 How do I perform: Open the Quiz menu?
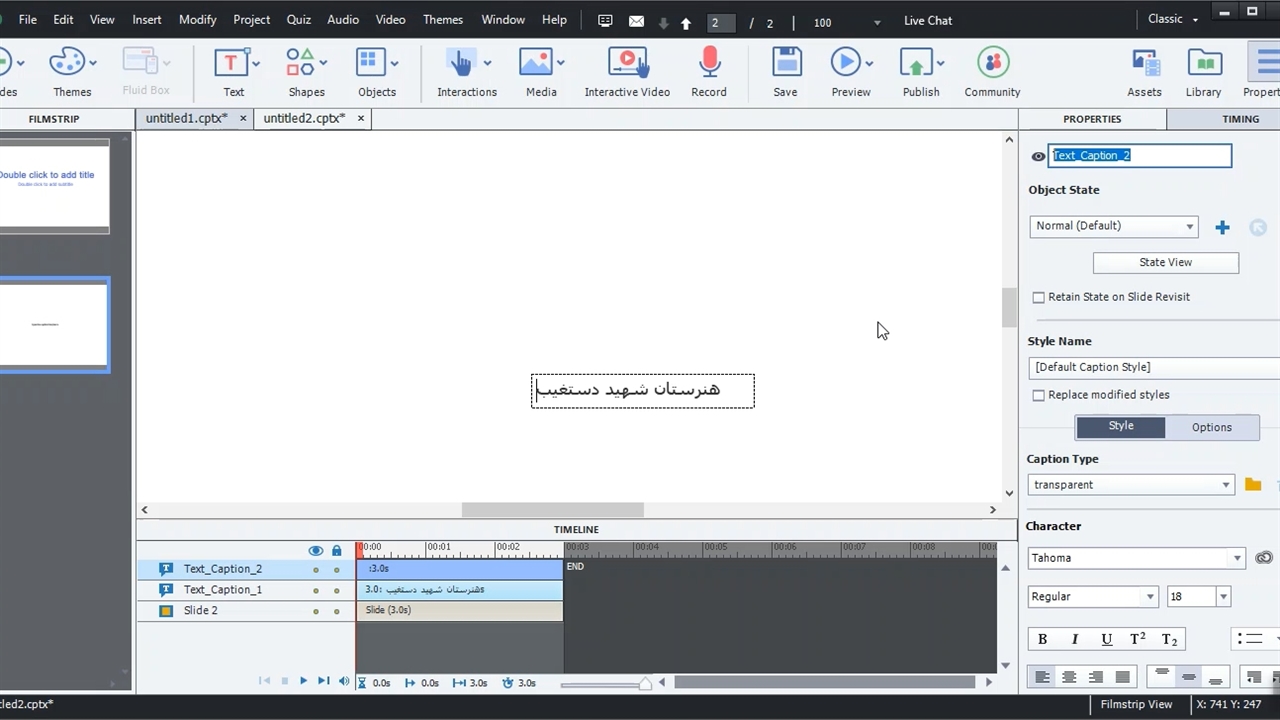[x=298, y=20]
